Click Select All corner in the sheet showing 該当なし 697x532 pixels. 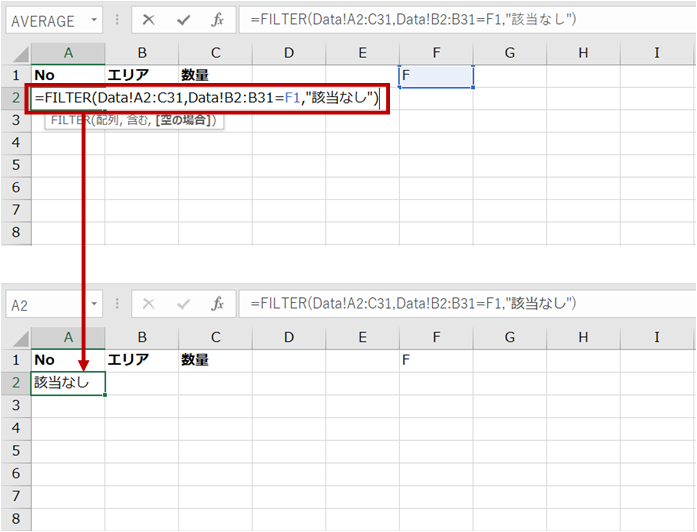pyautogui.click(x=15, y=337)
